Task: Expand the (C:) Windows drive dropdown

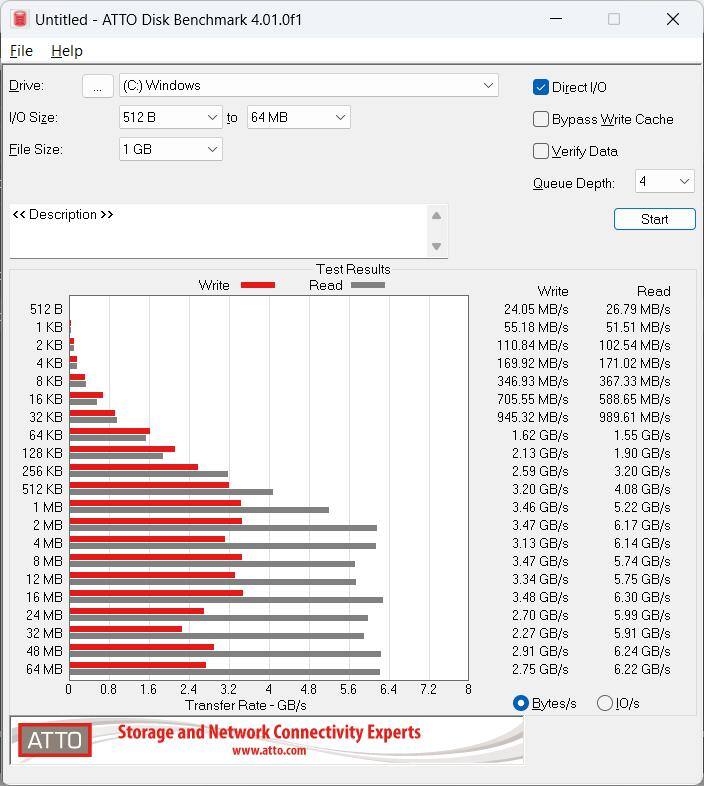Action: point(309,85)
